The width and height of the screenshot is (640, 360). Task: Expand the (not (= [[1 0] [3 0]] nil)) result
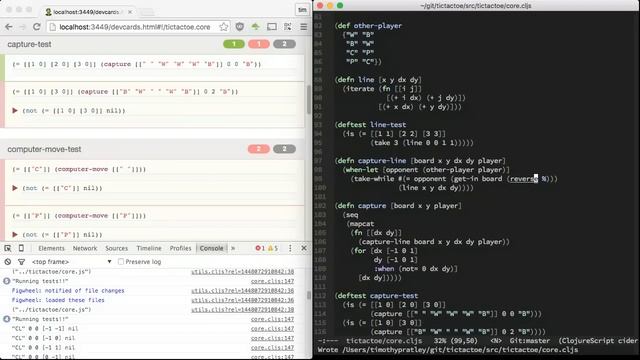[x=15, y=111]
